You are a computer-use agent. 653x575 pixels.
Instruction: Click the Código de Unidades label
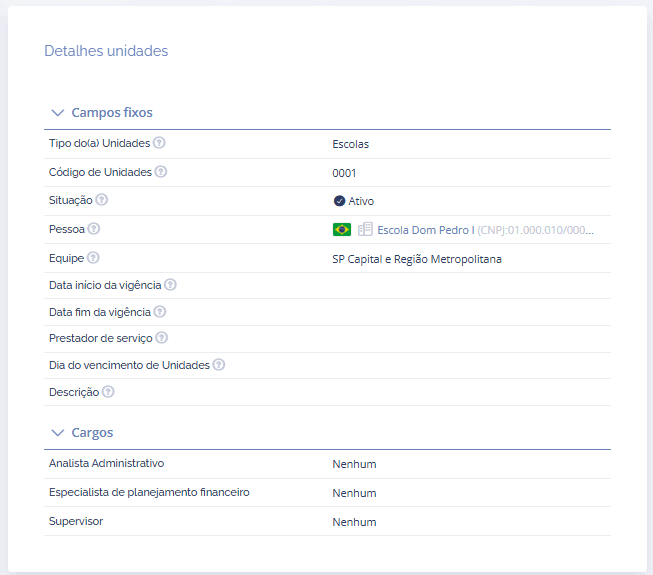(x=100, y=172)
